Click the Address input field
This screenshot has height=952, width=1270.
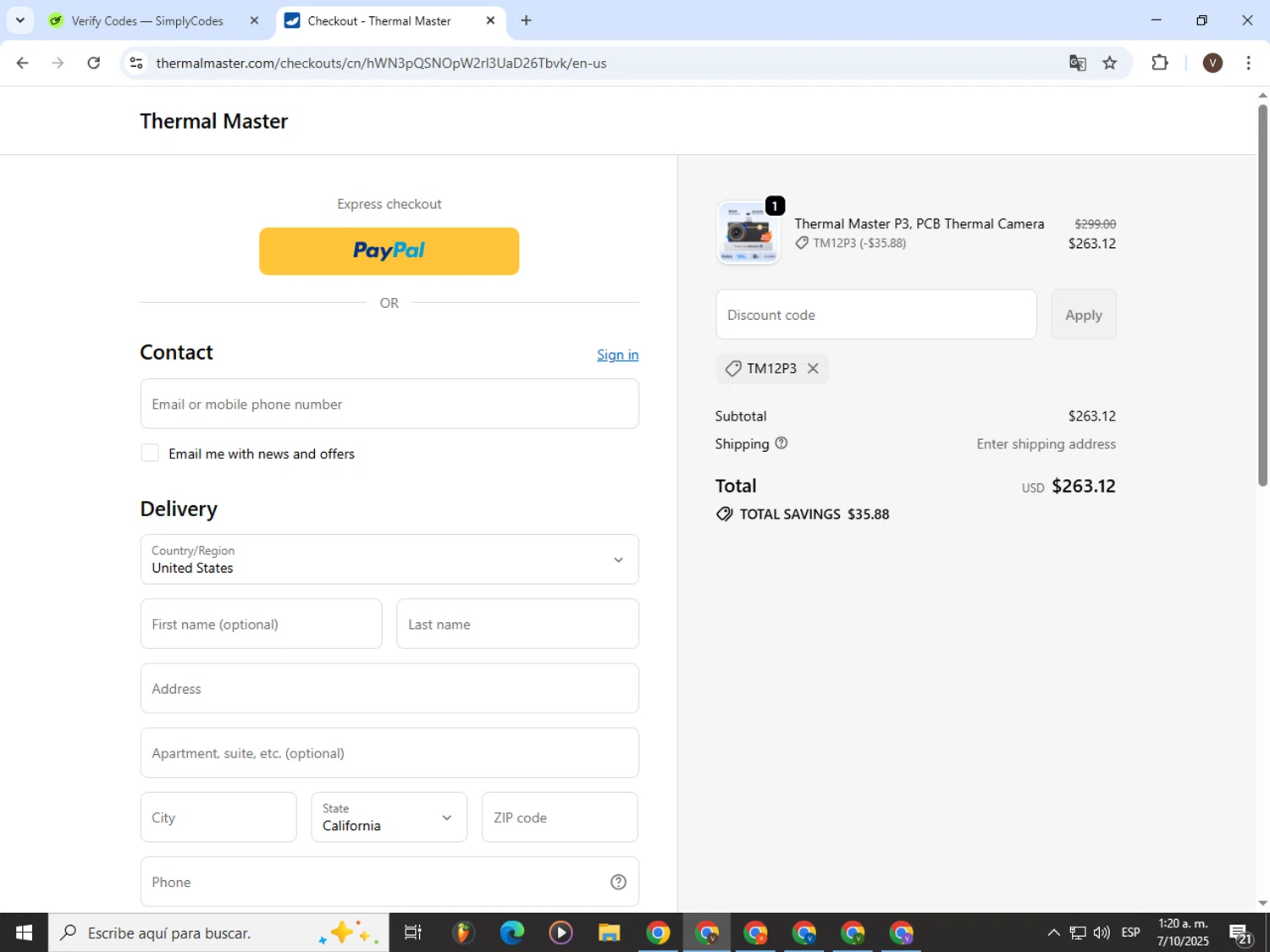pos(389,688)
